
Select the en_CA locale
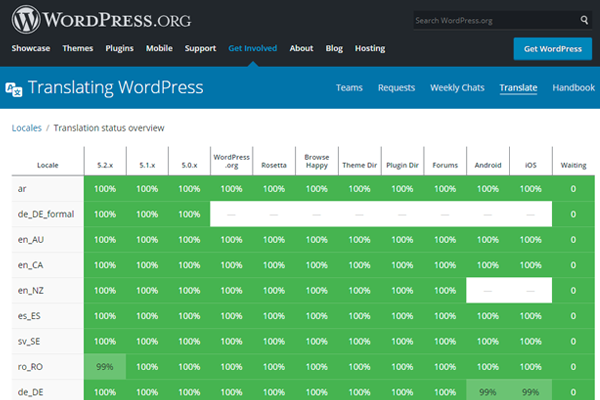(30, 265)
